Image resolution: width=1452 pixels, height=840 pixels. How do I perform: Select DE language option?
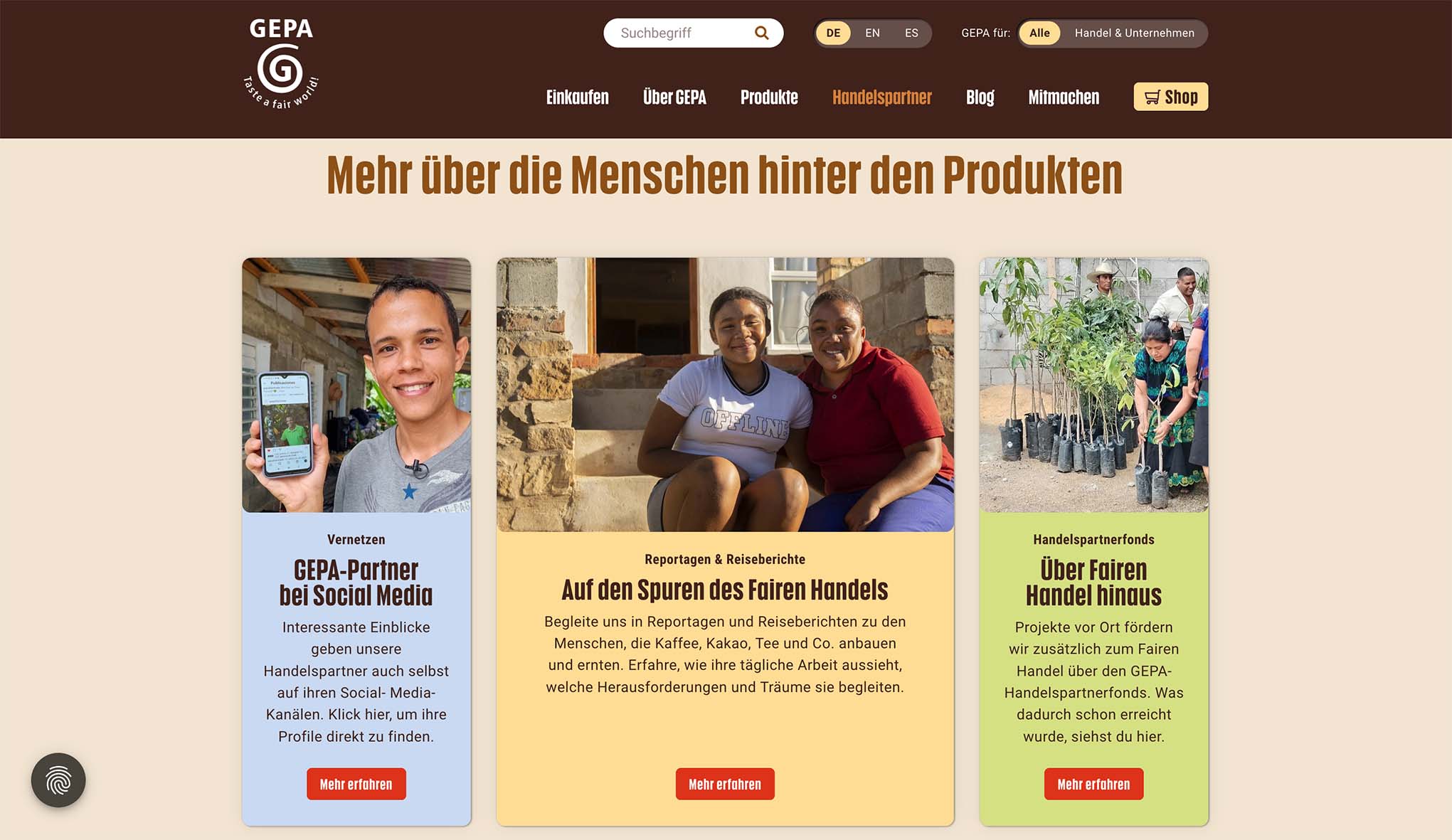pos(833,33)
